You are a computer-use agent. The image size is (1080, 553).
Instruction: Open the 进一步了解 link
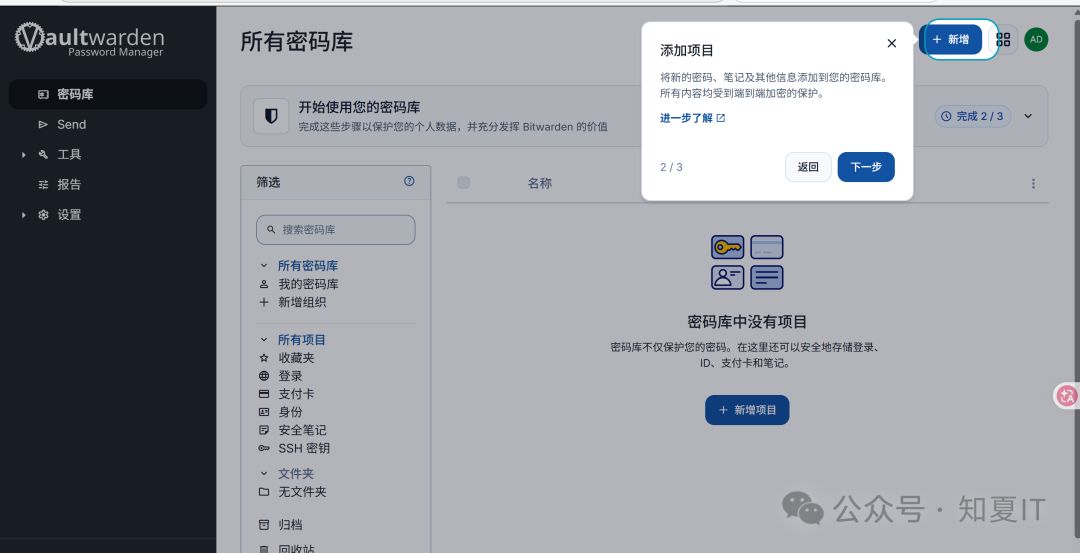point(692,118)
